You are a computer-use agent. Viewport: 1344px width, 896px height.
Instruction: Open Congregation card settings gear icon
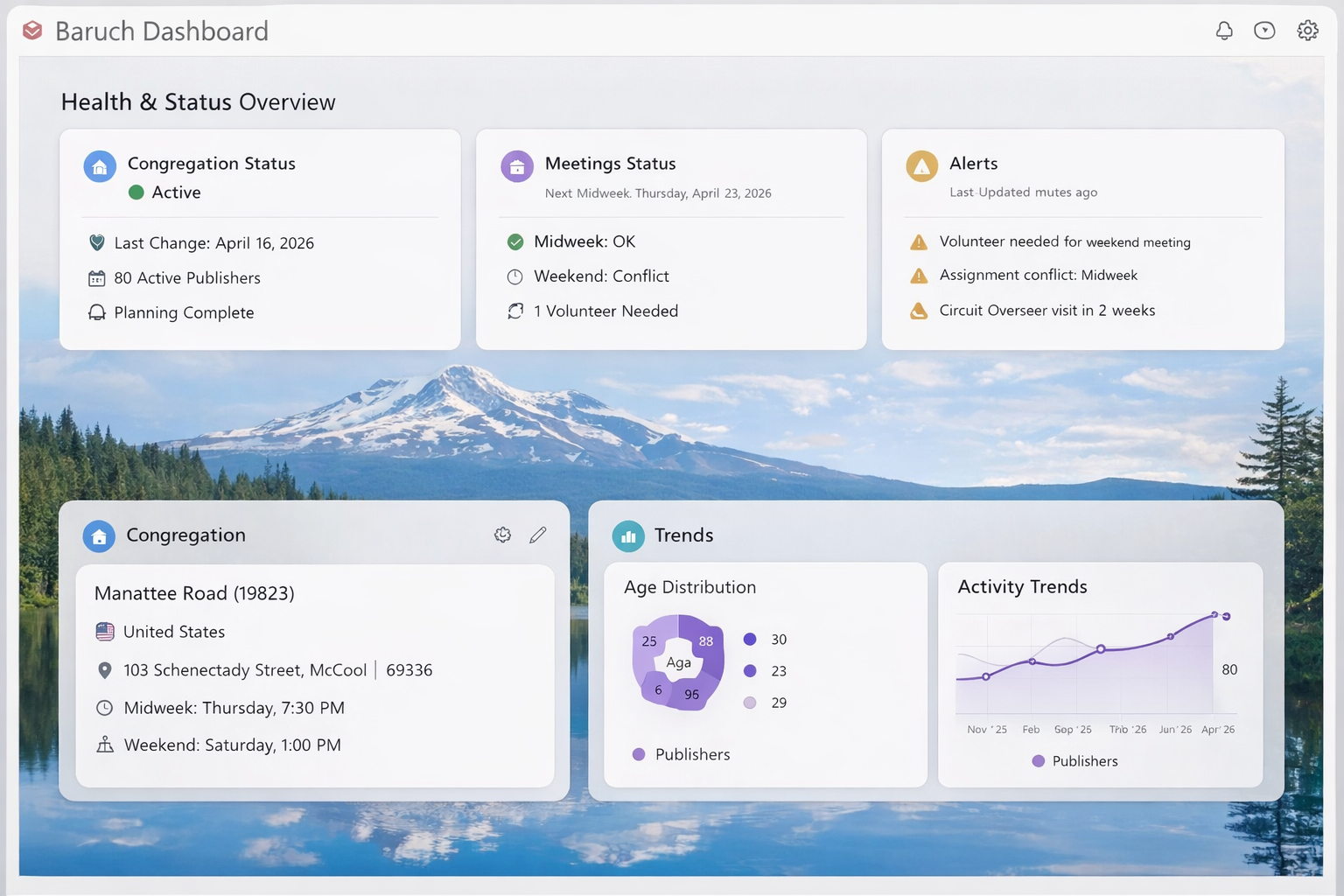(x=502, y=535)
